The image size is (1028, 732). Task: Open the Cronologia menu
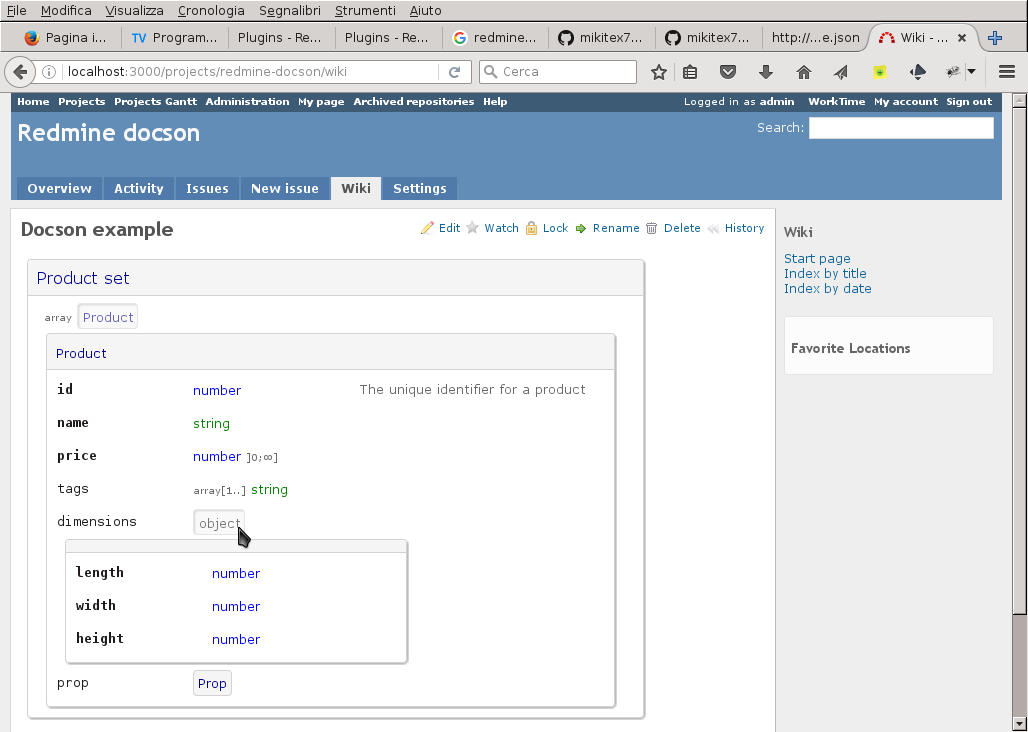[x=211, y=10]
